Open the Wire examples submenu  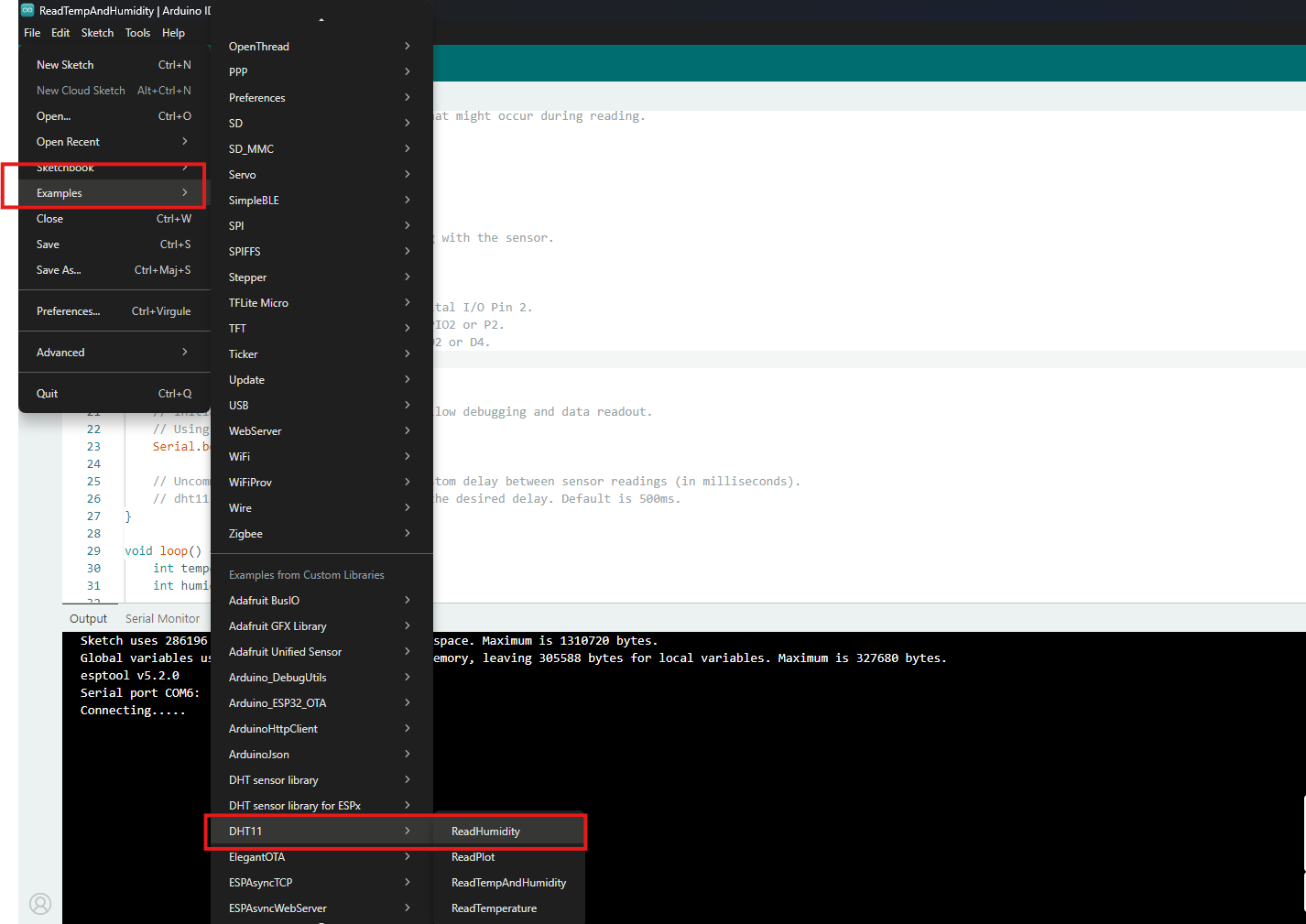321,508
